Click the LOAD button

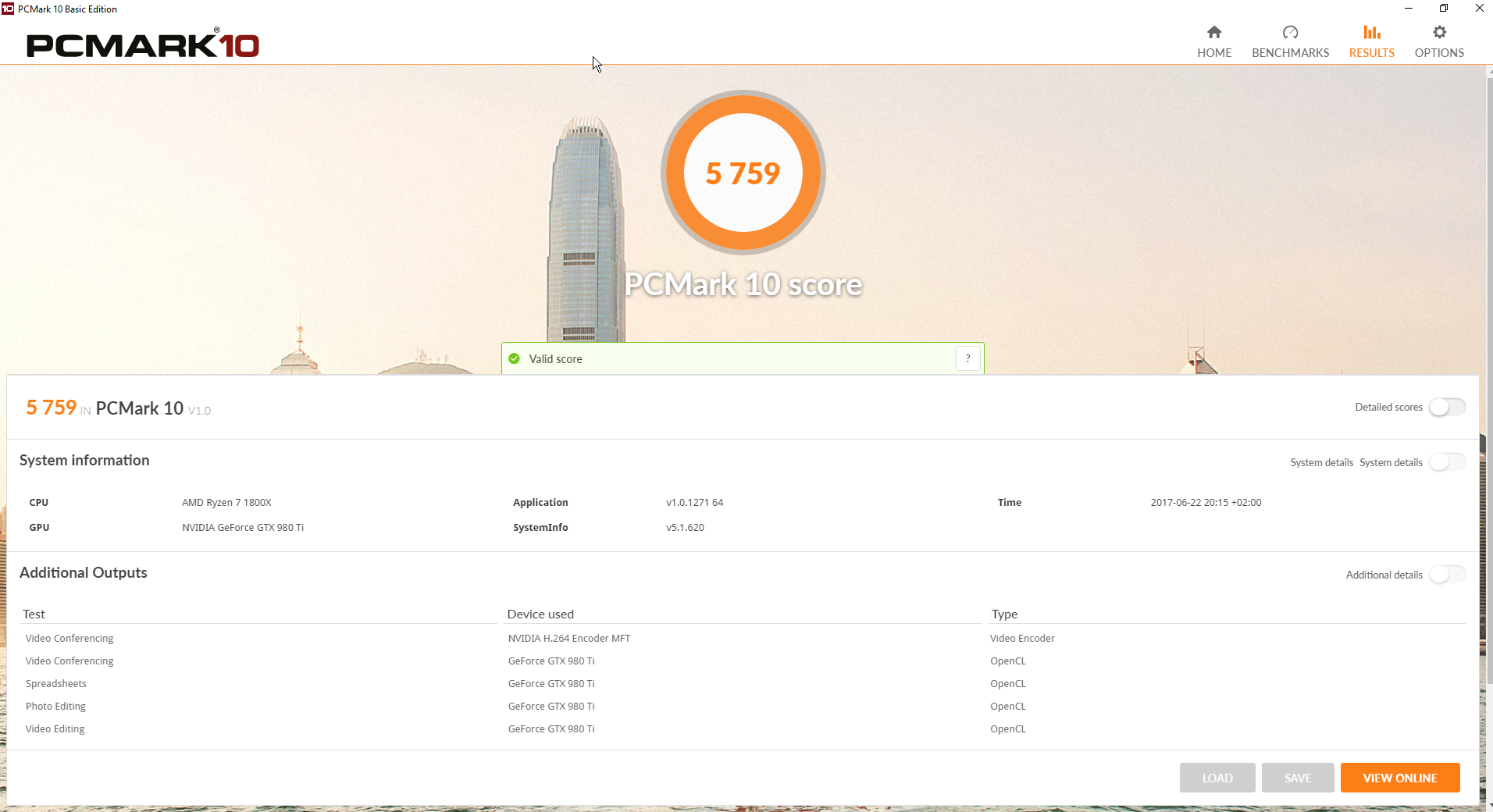pos(1217,778)
